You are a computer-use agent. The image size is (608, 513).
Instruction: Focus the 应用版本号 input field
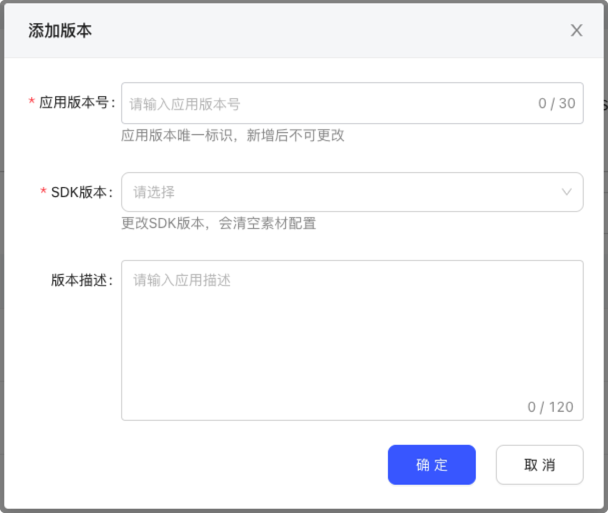352,103
